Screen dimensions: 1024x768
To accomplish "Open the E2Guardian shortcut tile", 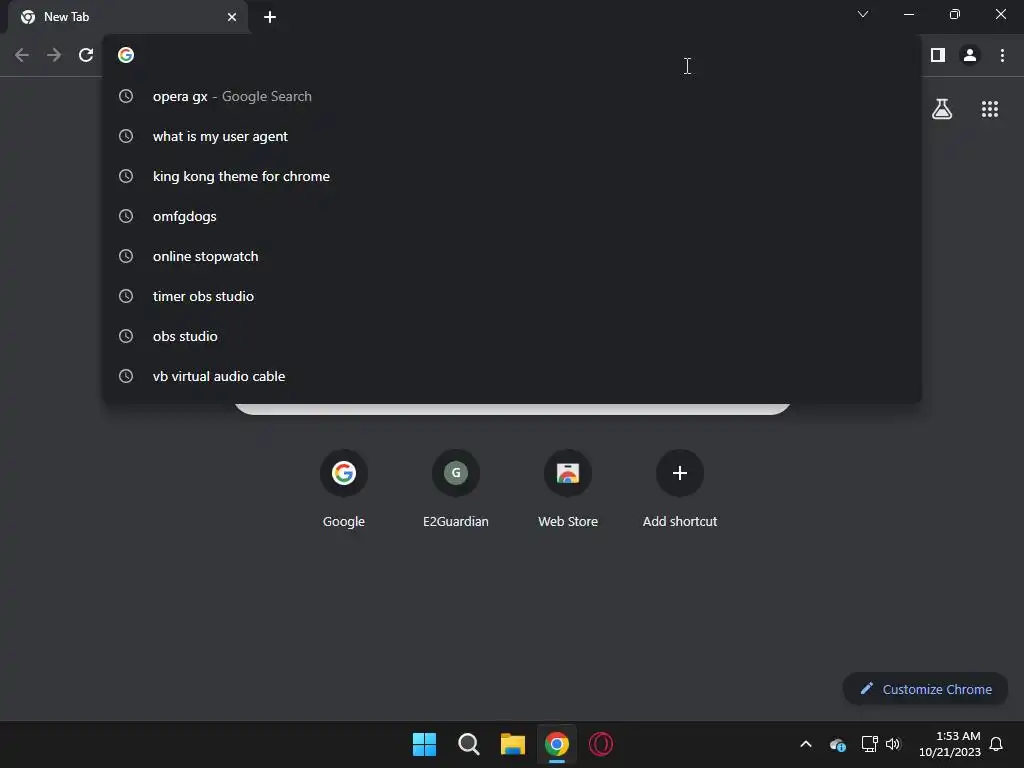I will click(456, 488).
